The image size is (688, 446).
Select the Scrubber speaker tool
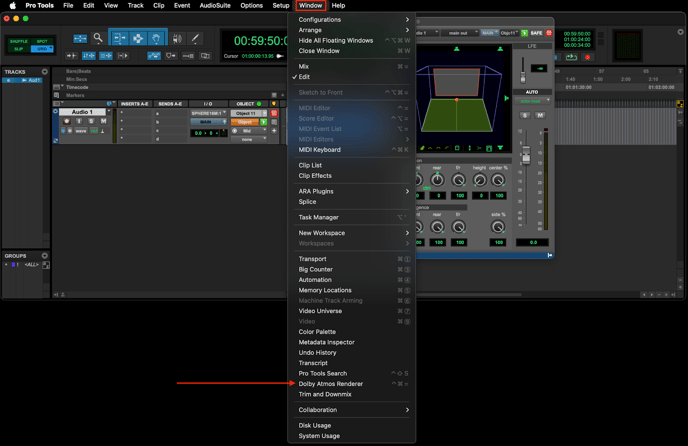(177, 38)
